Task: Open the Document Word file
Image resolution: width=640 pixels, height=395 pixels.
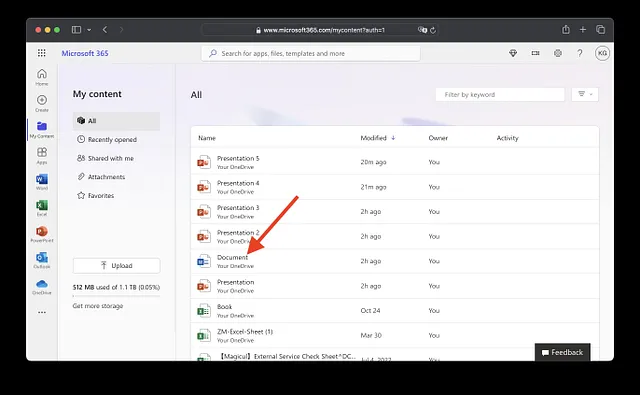Action: tap(232, 257)
